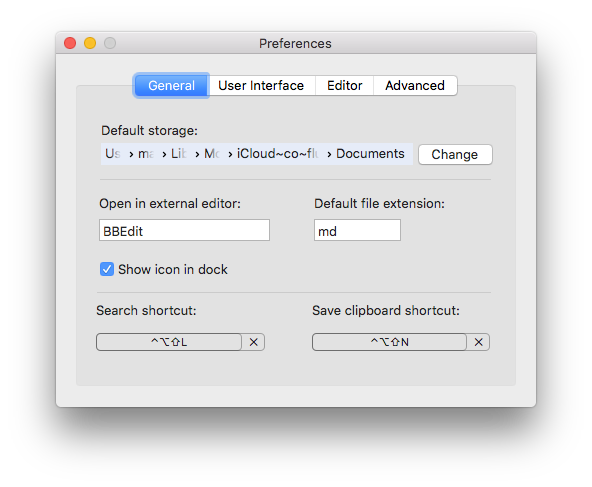This screenshot has height=487, width=592.
Task: Click the default file extension field
Action: click(357, 230)
